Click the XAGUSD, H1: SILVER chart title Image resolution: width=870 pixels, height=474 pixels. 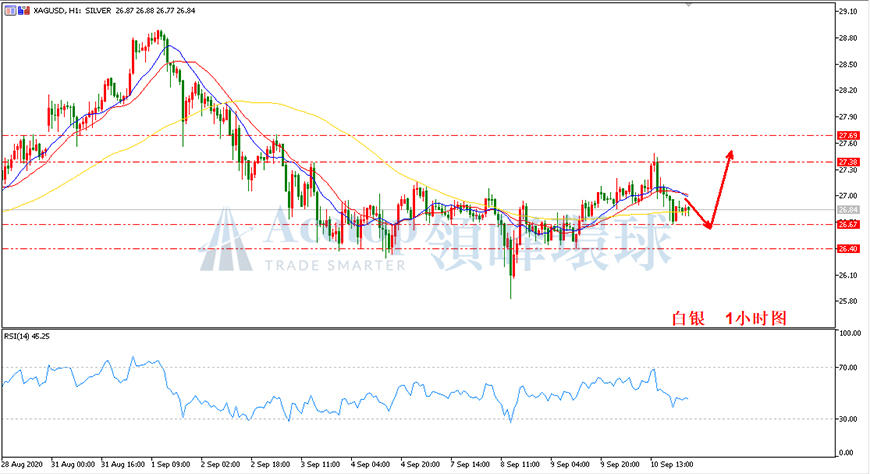[x=72, y=11]
